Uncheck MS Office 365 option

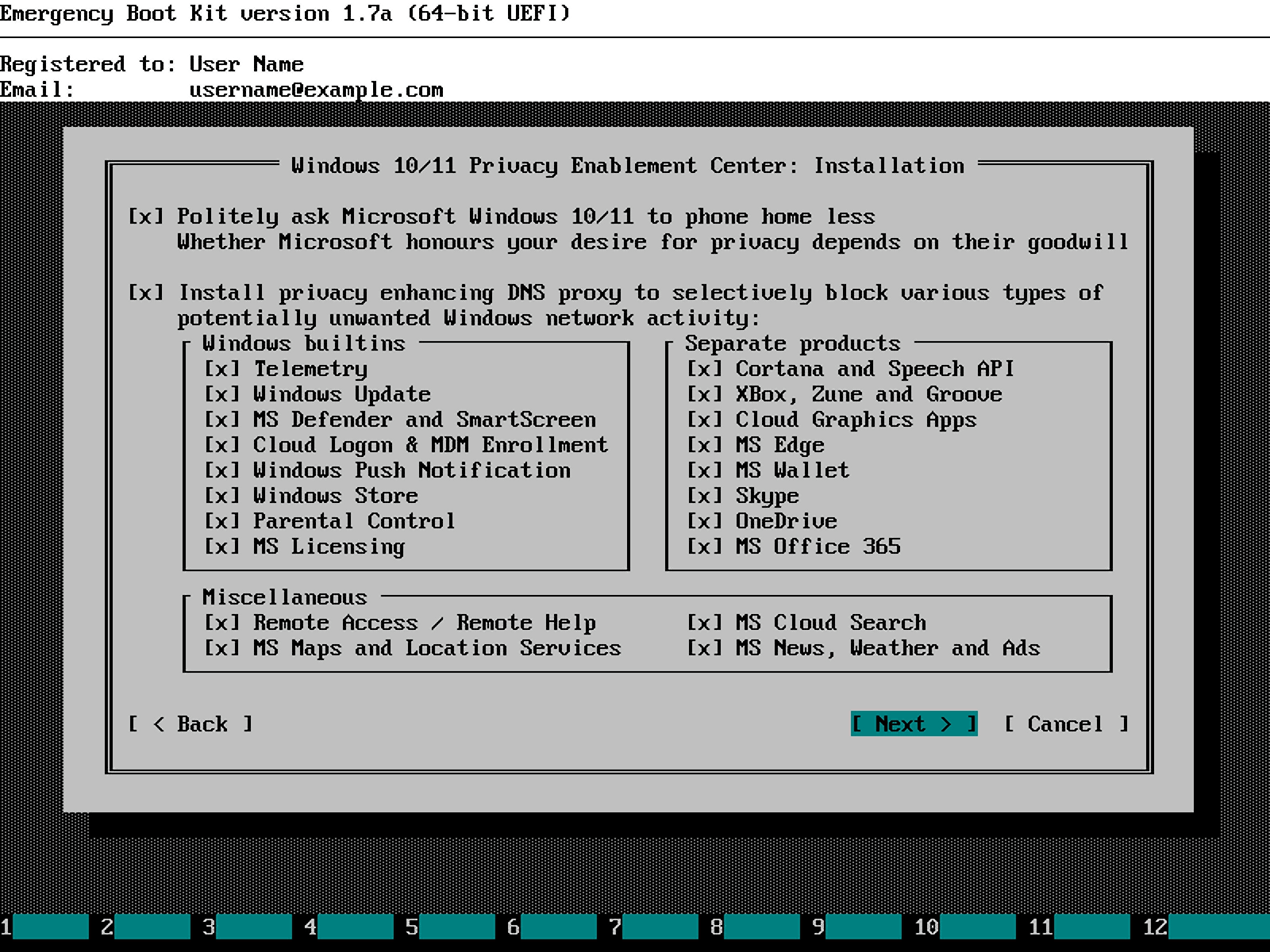(x=705, y=547)
